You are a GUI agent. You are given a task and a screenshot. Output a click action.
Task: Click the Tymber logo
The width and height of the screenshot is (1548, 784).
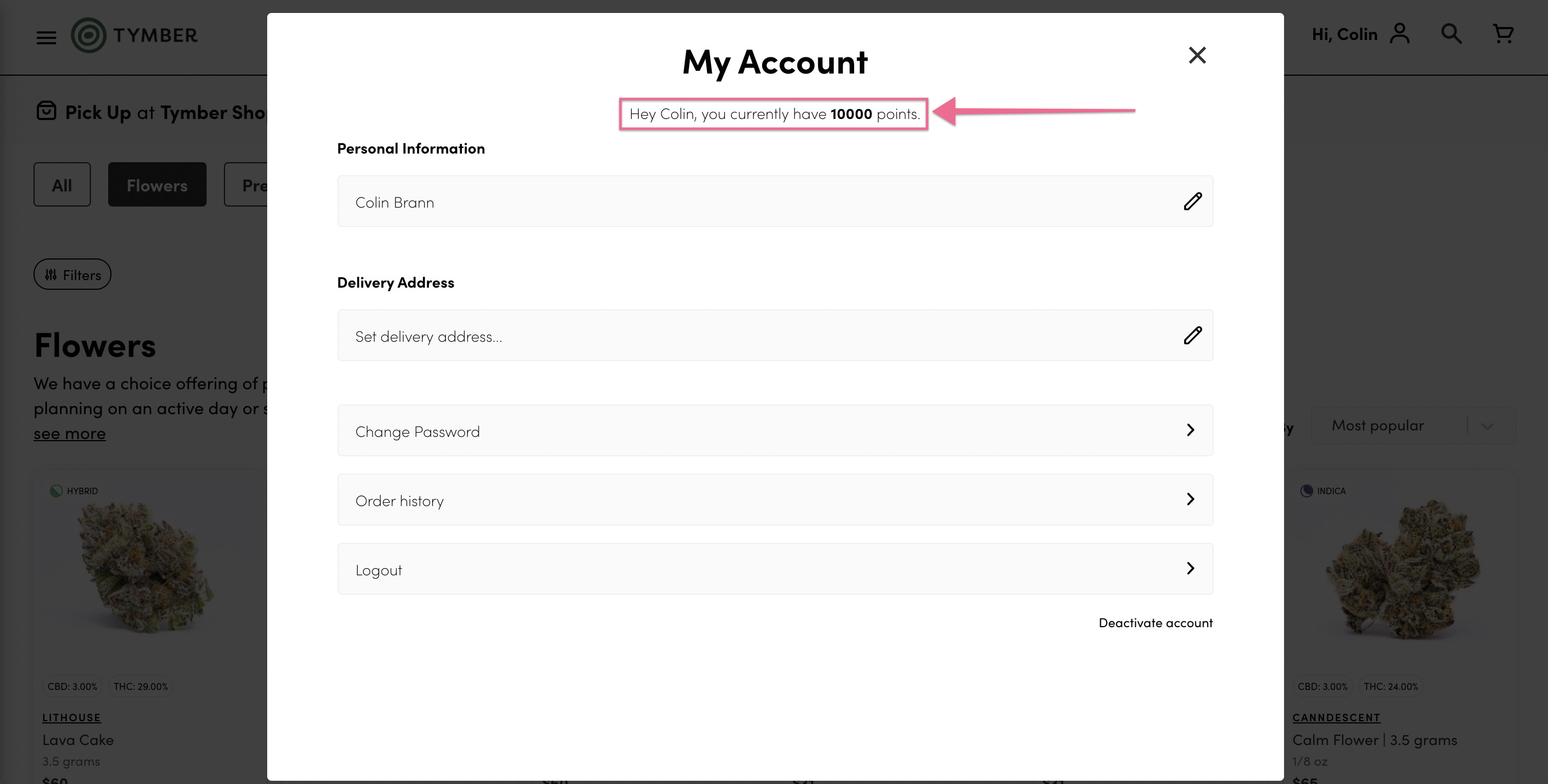[134, 36]
